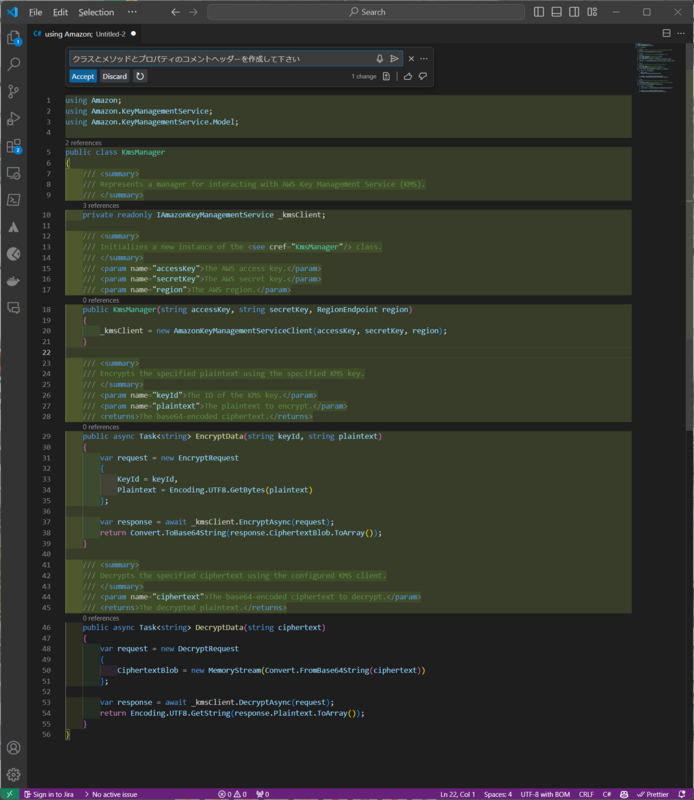
Task: Split the editor using the top-right icon
Action: (x=666, y=33)
